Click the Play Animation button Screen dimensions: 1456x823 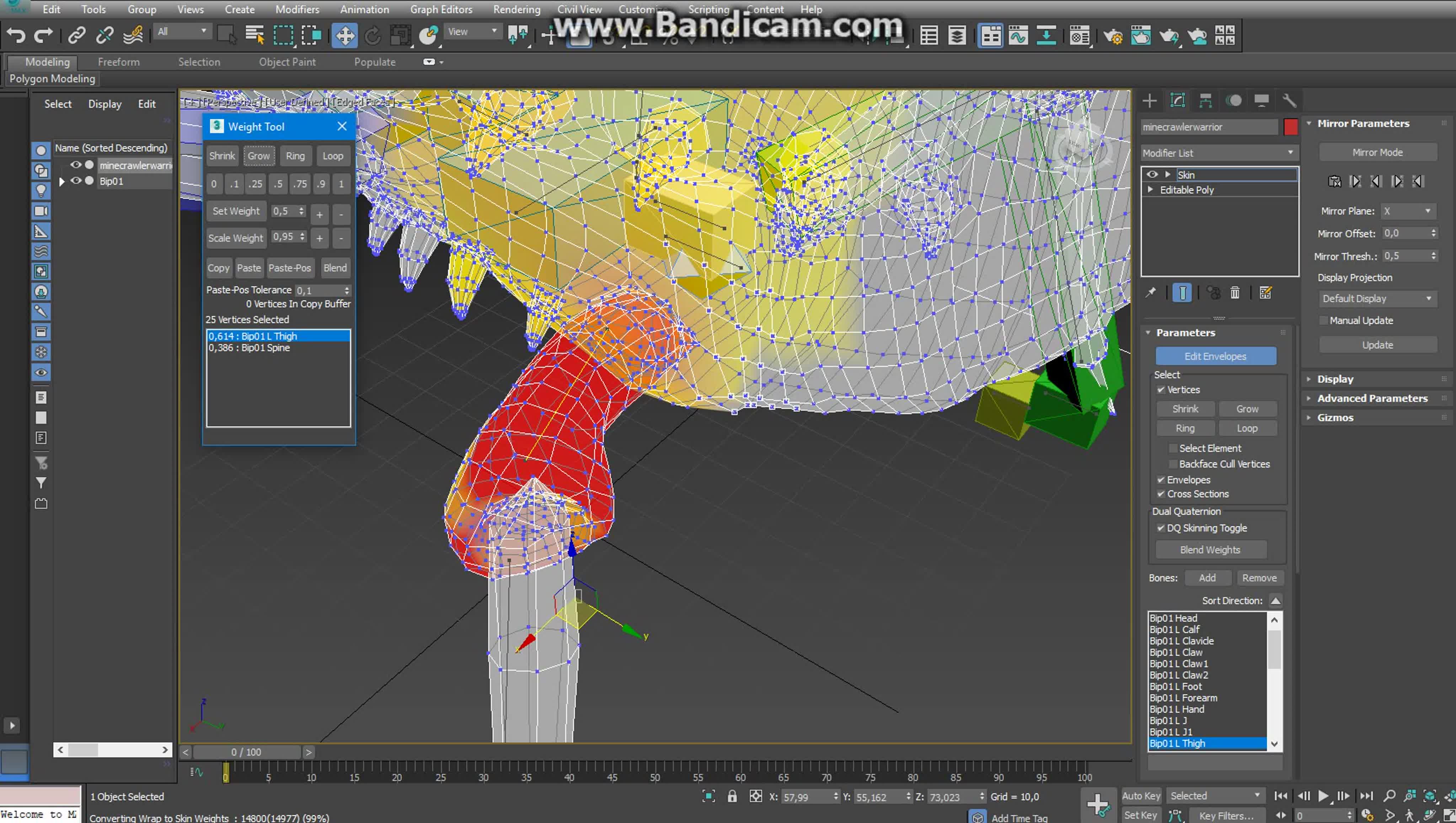(1323, 796)
